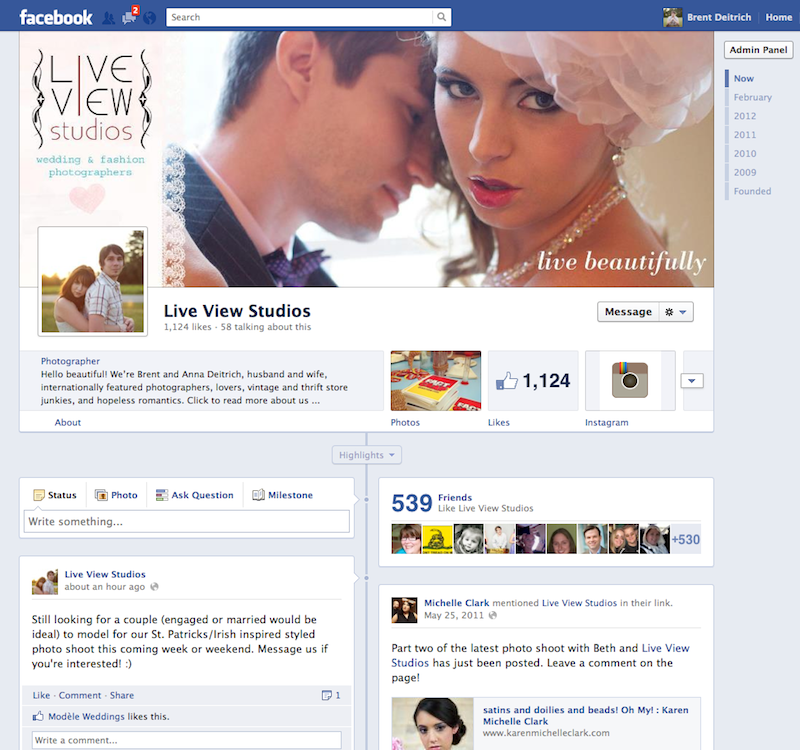Select the Ask Question composer tab

194,495
